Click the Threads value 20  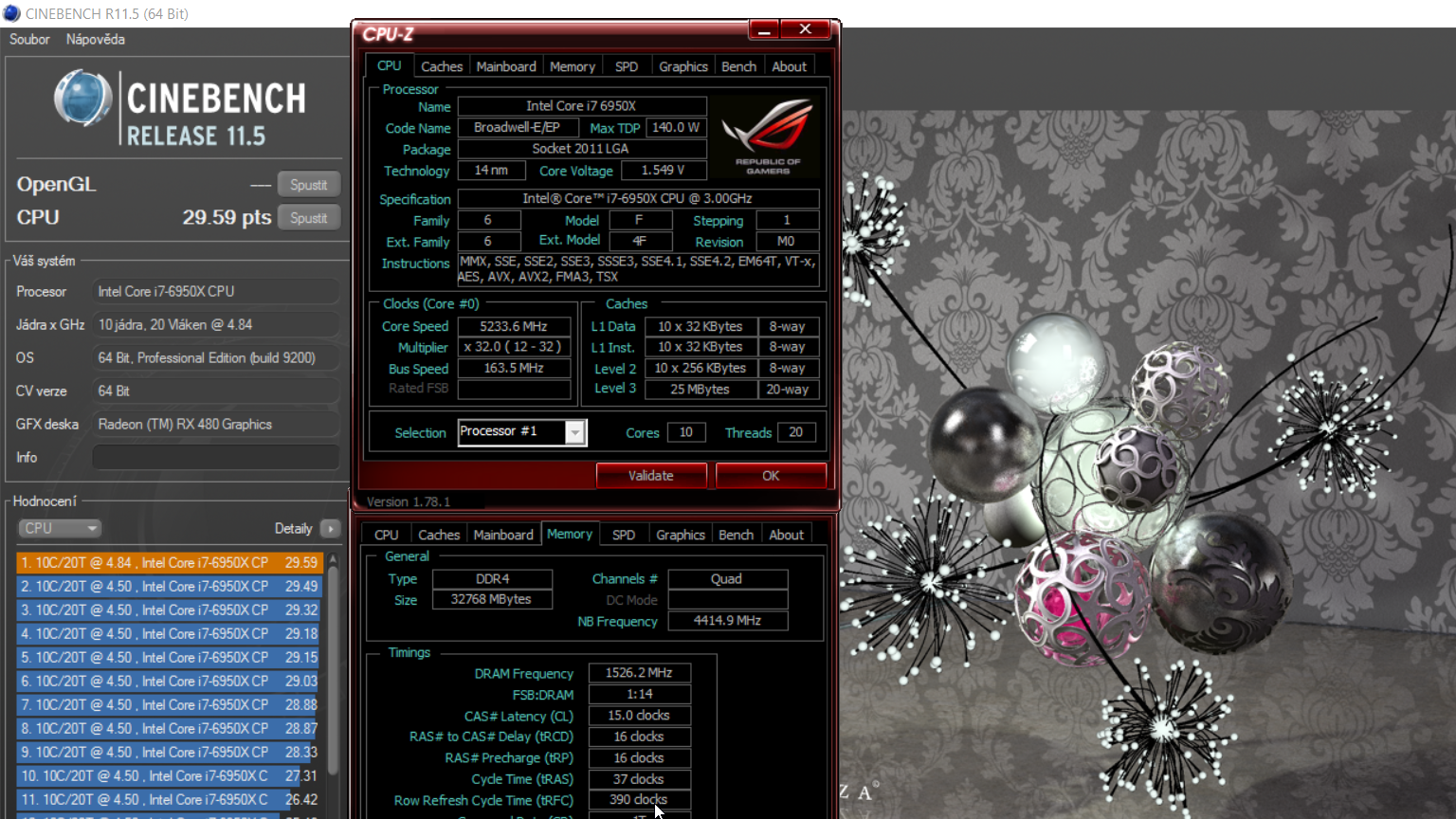click(x=796, y=432)
